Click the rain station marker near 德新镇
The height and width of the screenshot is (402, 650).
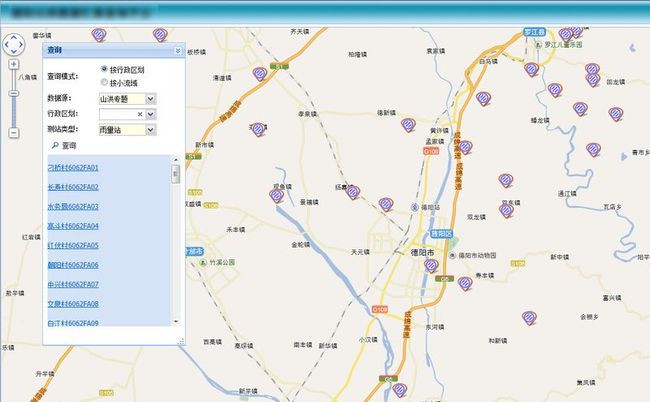pos(408,125)
